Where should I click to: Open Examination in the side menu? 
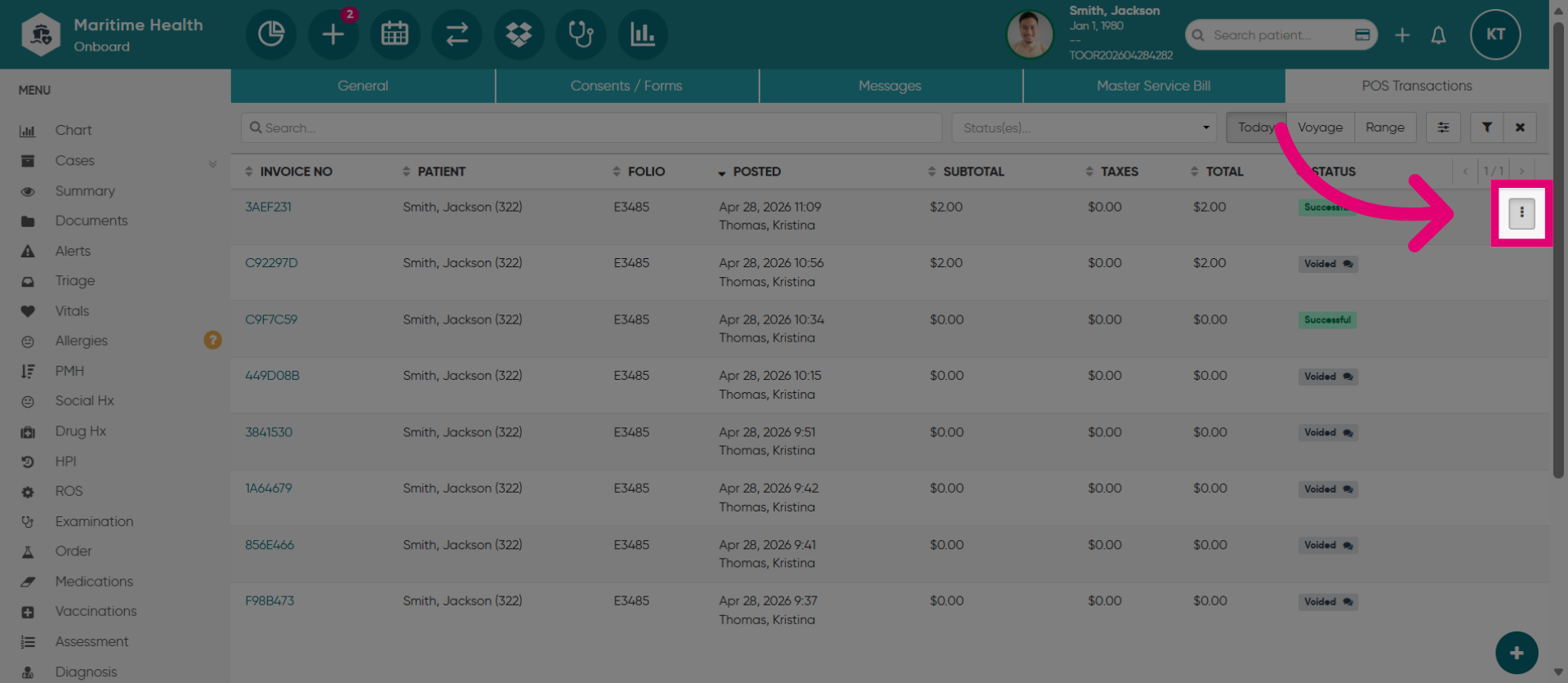coord(94,521)
